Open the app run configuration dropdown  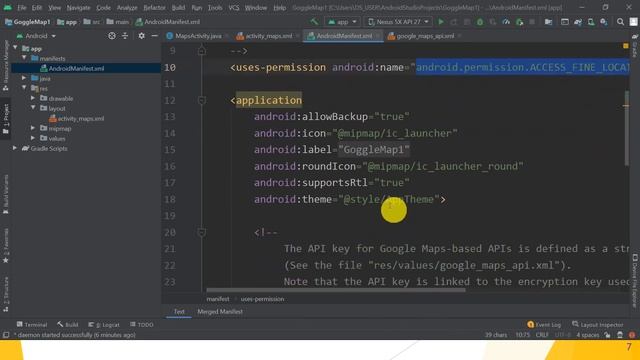point(342,22)
